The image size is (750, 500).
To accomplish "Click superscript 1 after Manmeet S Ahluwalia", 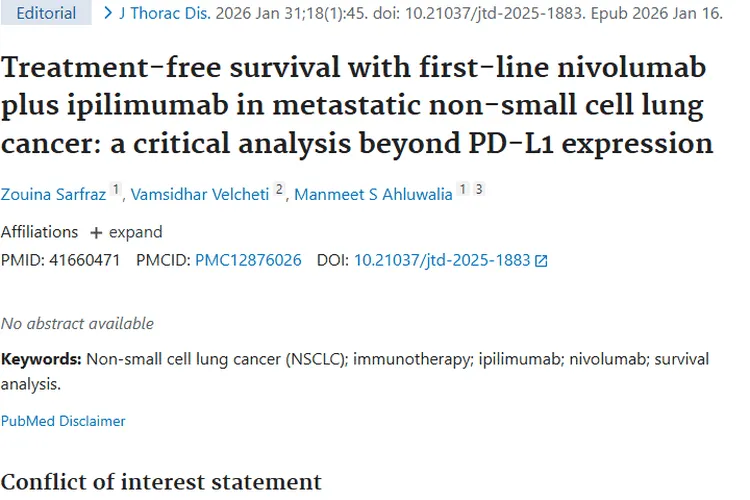I will click(x=462, y=190).
